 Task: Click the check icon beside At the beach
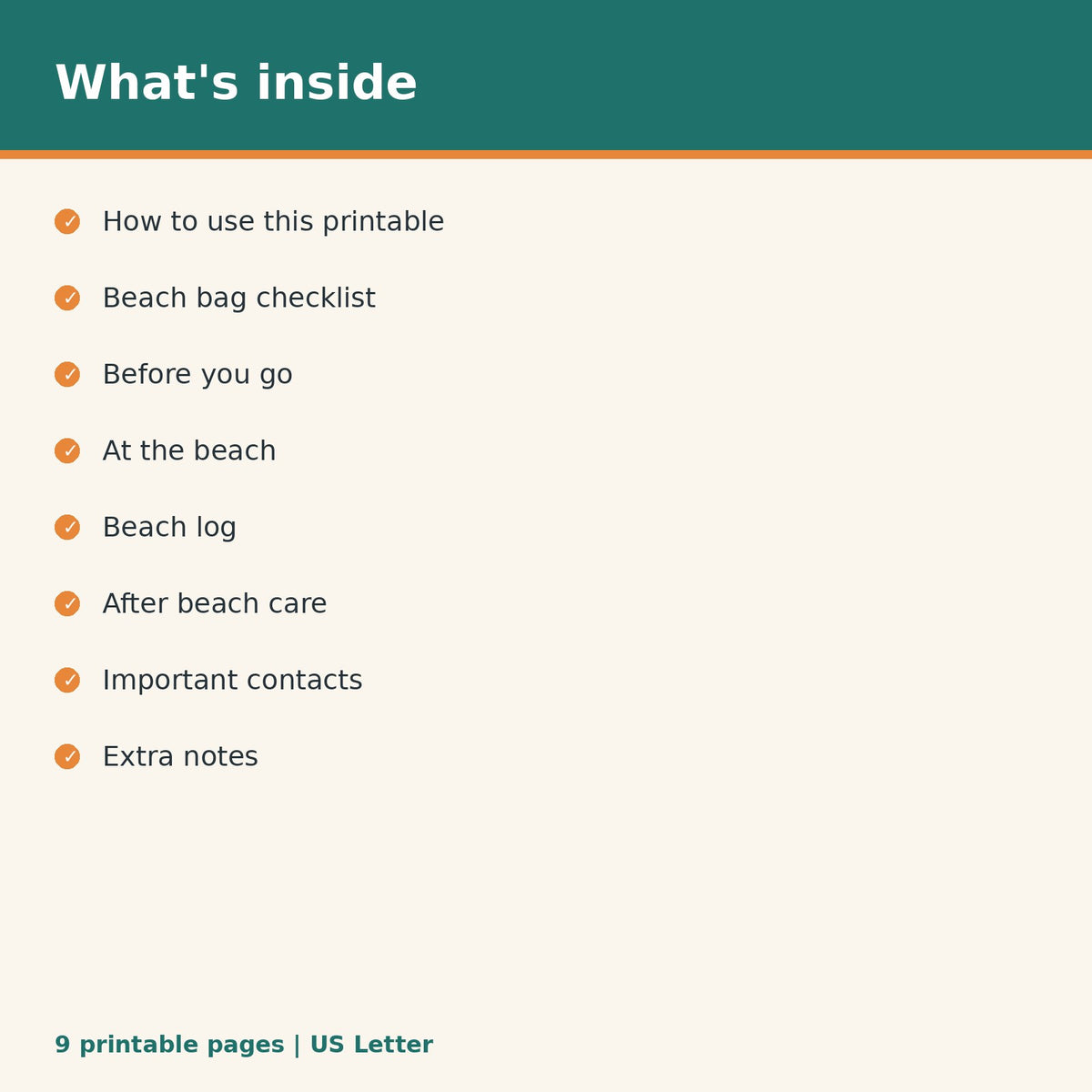pos(67,450)
